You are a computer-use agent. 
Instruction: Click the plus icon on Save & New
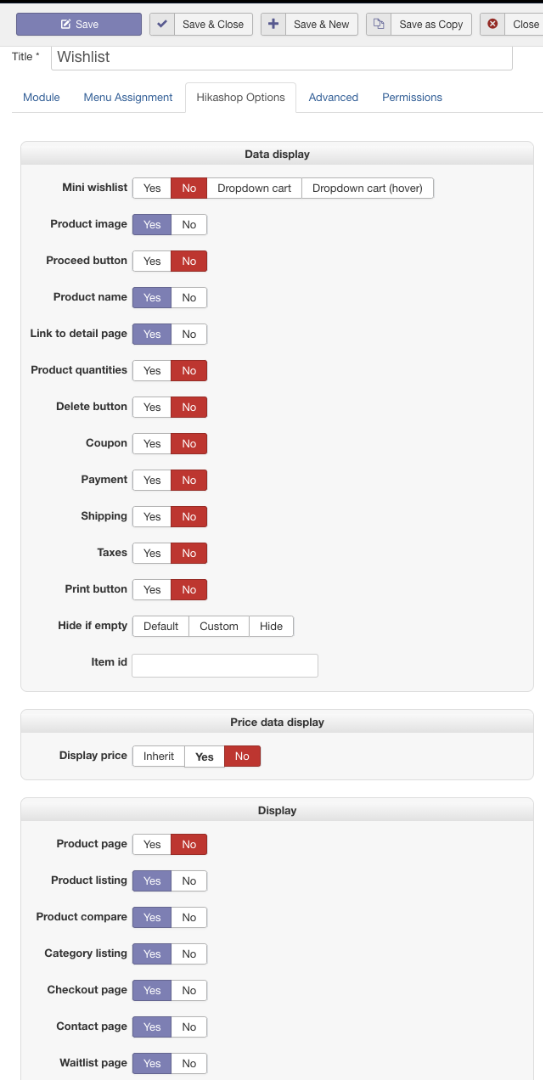coord(273,24)
